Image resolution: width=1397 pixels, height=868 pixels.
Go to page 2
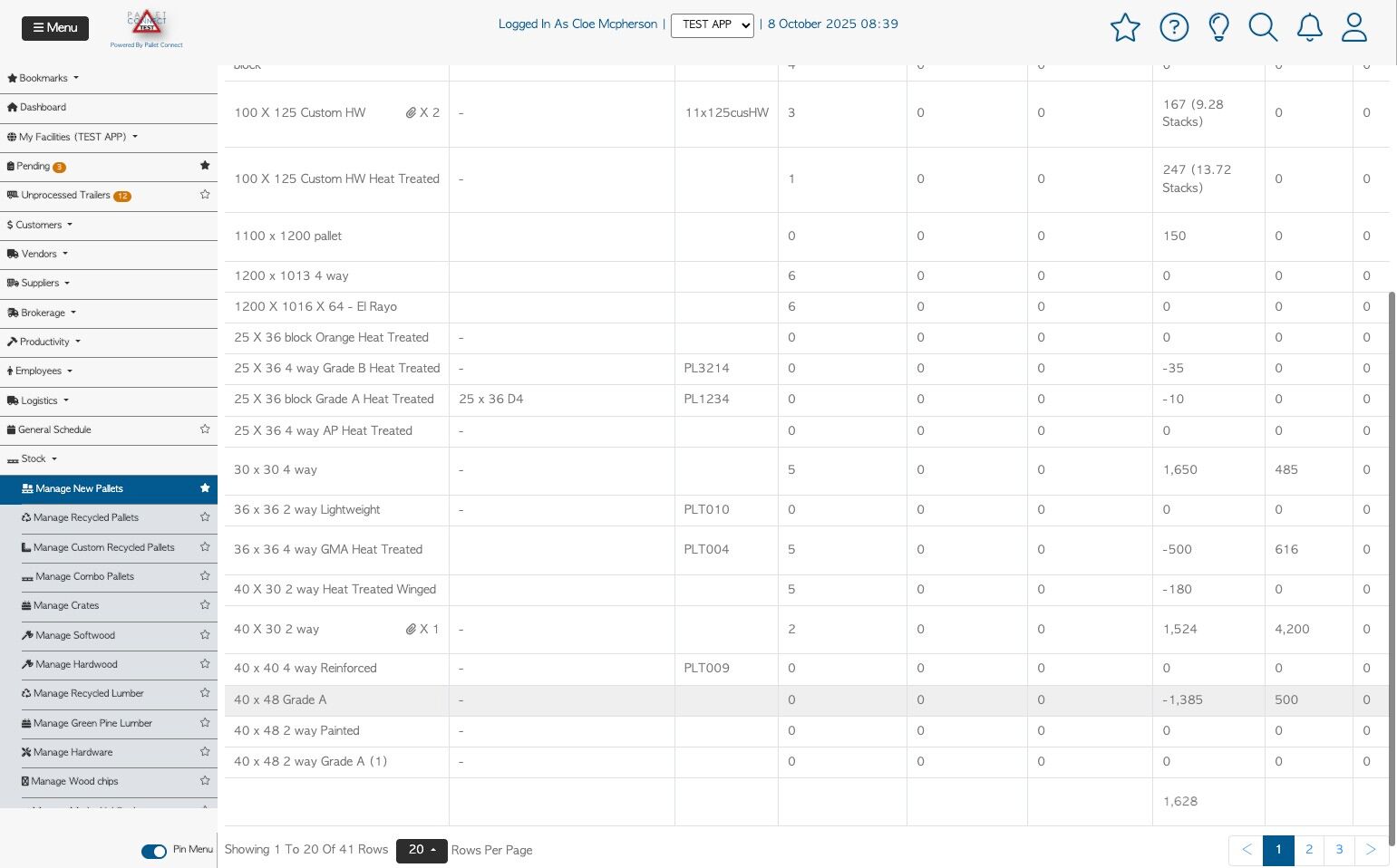(x=1309, y=850)
